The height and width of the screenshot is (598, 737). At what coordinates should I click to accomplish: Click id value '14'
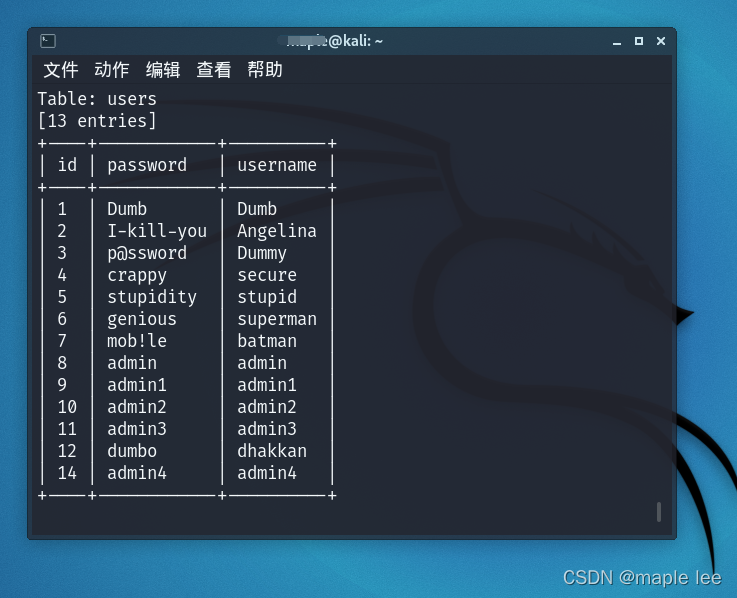coord(67,473)
